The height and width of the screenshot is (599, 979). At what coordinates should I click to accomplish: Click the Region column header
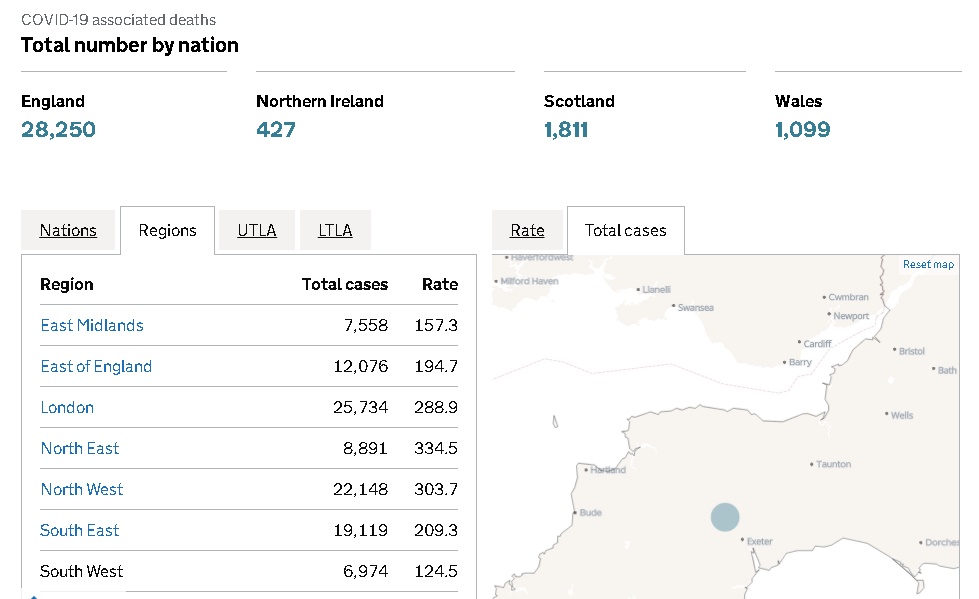click(67, 284)
